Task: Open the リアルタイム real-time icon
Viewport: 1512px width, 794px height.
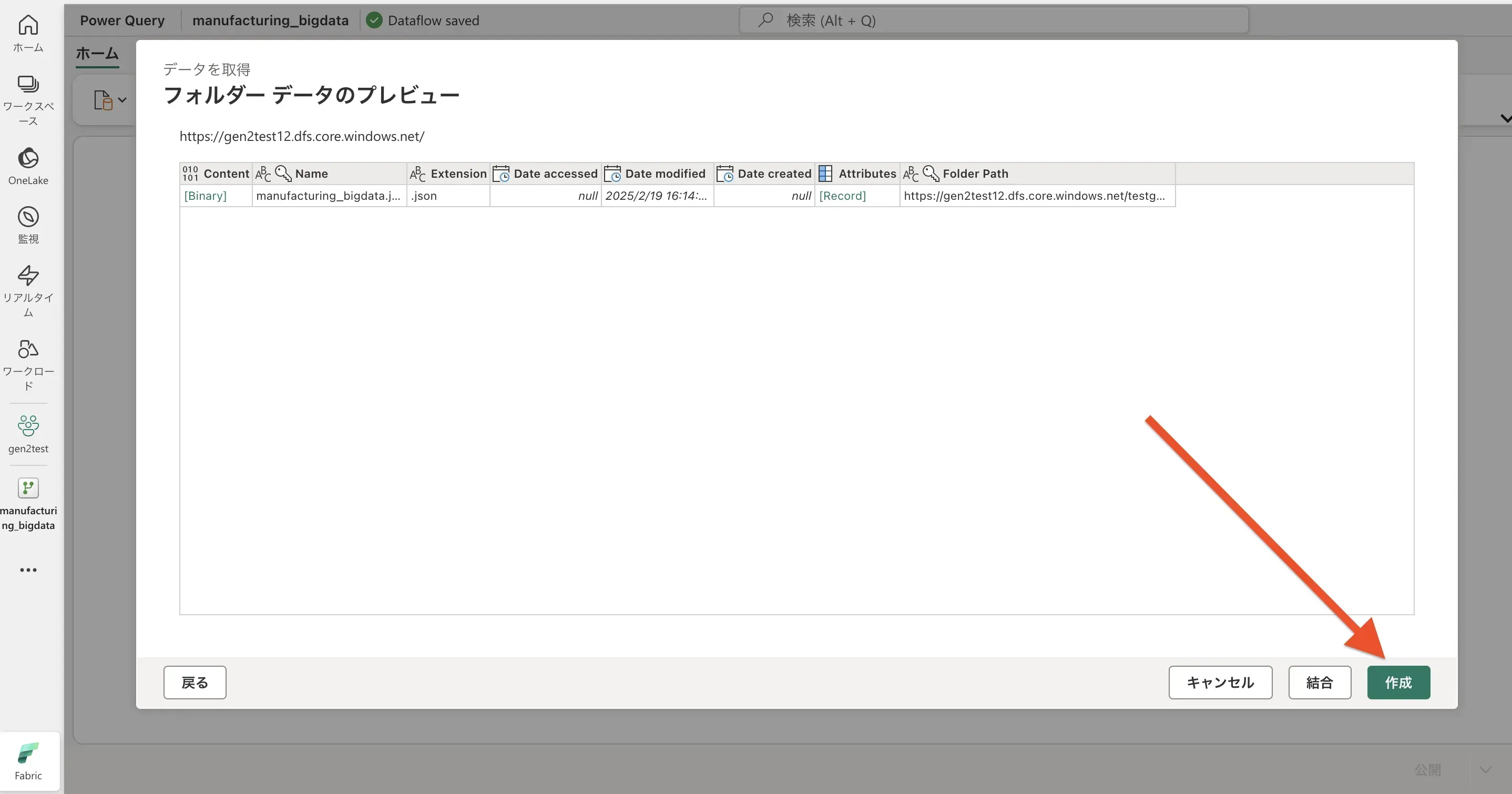Action: coord(28,290)
